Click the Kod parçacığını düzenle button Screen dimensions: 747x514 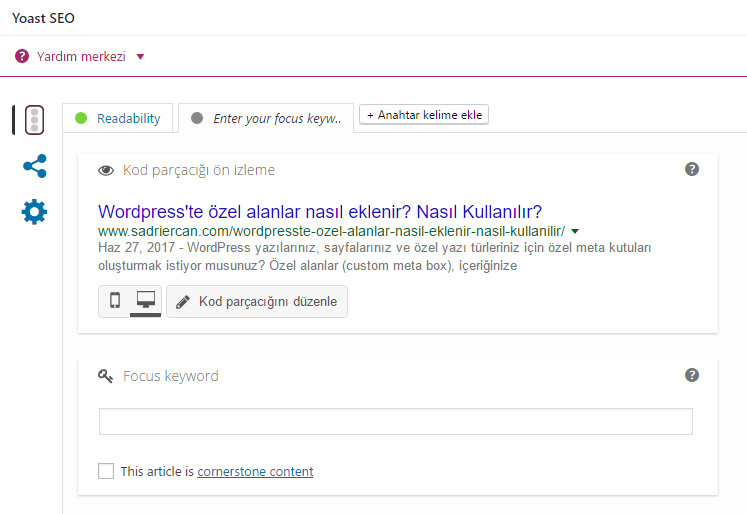click(257, 302)
